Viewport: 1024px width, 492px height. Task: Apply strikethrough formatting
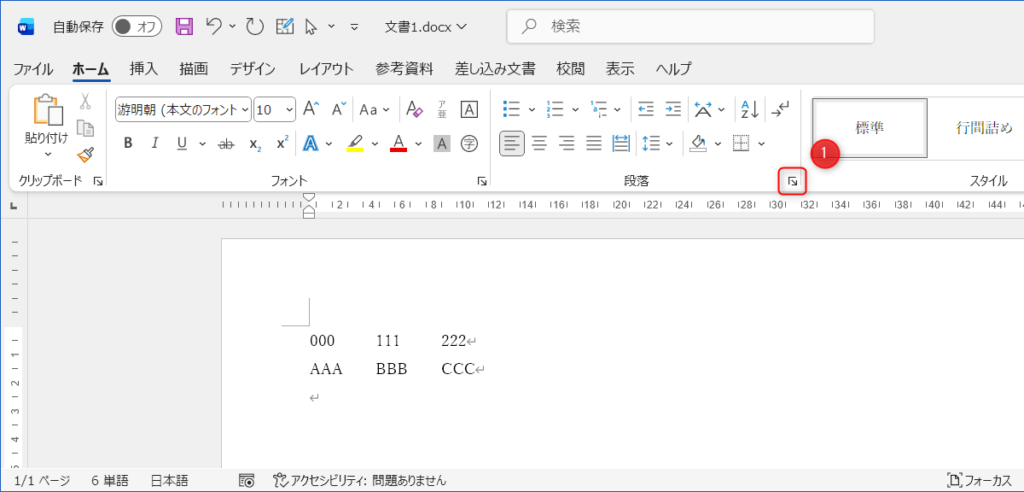pos(226,143)
